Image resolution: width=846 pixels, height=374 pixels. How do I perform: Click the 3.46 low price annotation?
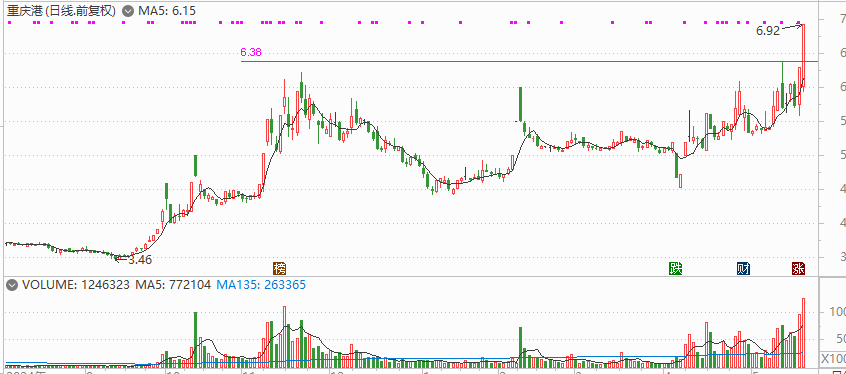click(140, 260)
